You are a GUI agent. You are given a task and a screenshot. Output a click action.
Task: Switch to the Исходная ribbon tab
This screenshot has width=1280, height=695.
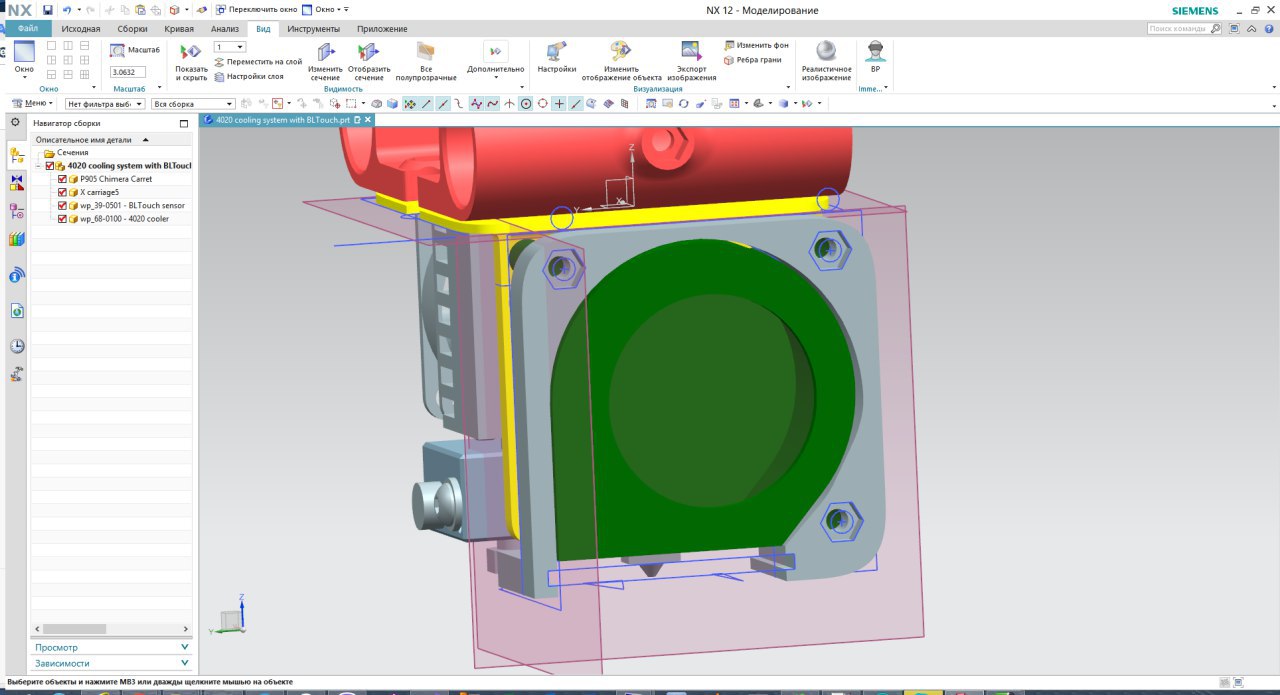81,29
